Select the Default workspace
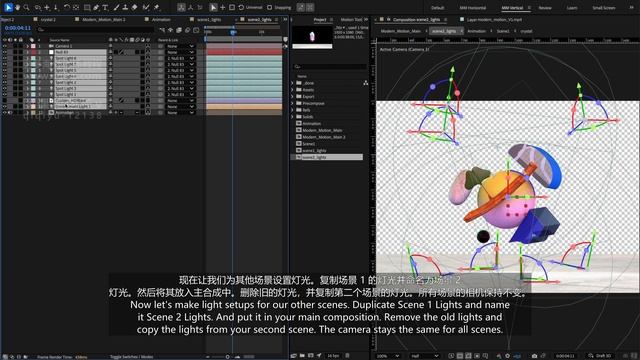This screenshot has height=360, width=640. click(x=438, y=7)
